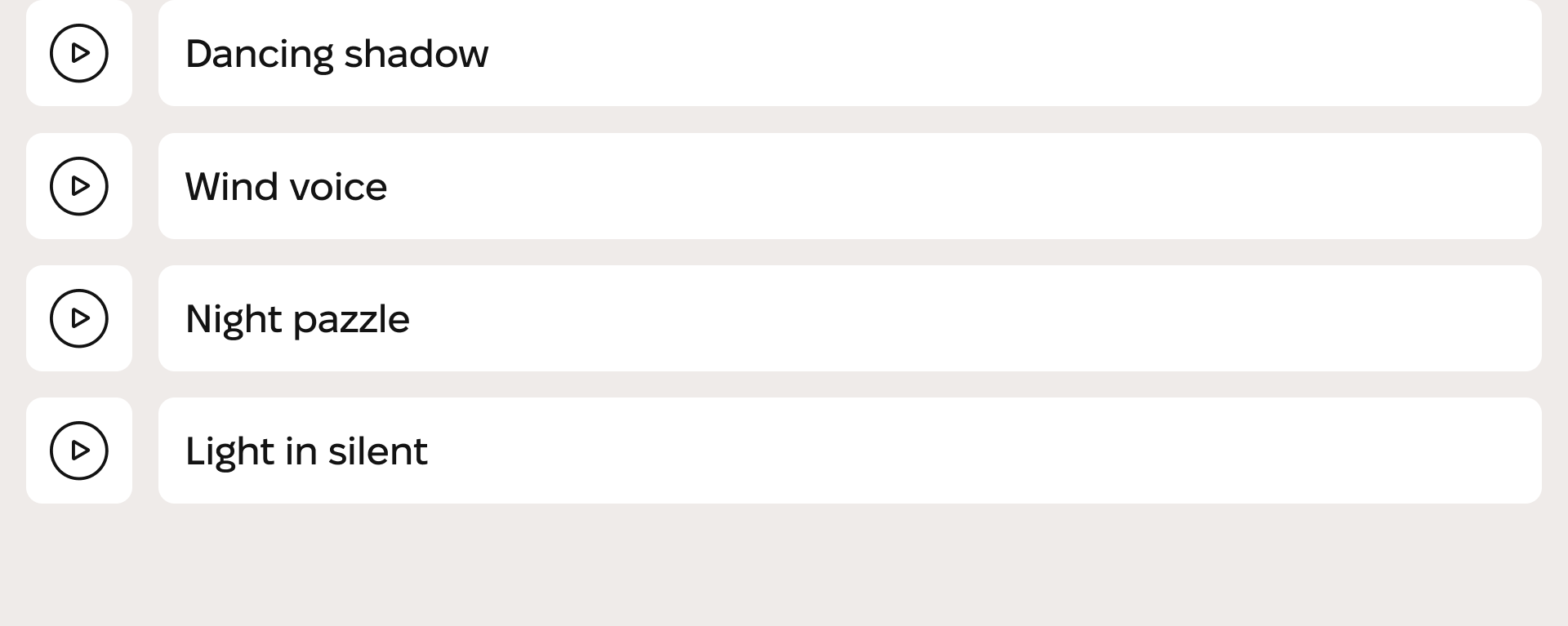This screenshot has width=1568, height=626.
Task: Click the circled play icon beside Dancing shadow
Action: coord(79,53)
